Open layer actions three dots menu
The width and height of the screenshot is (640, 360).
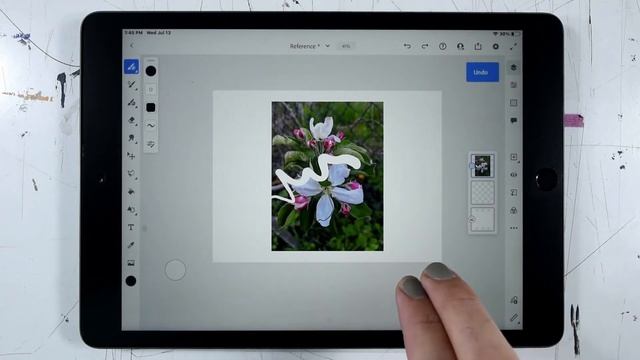pos(514,228)
